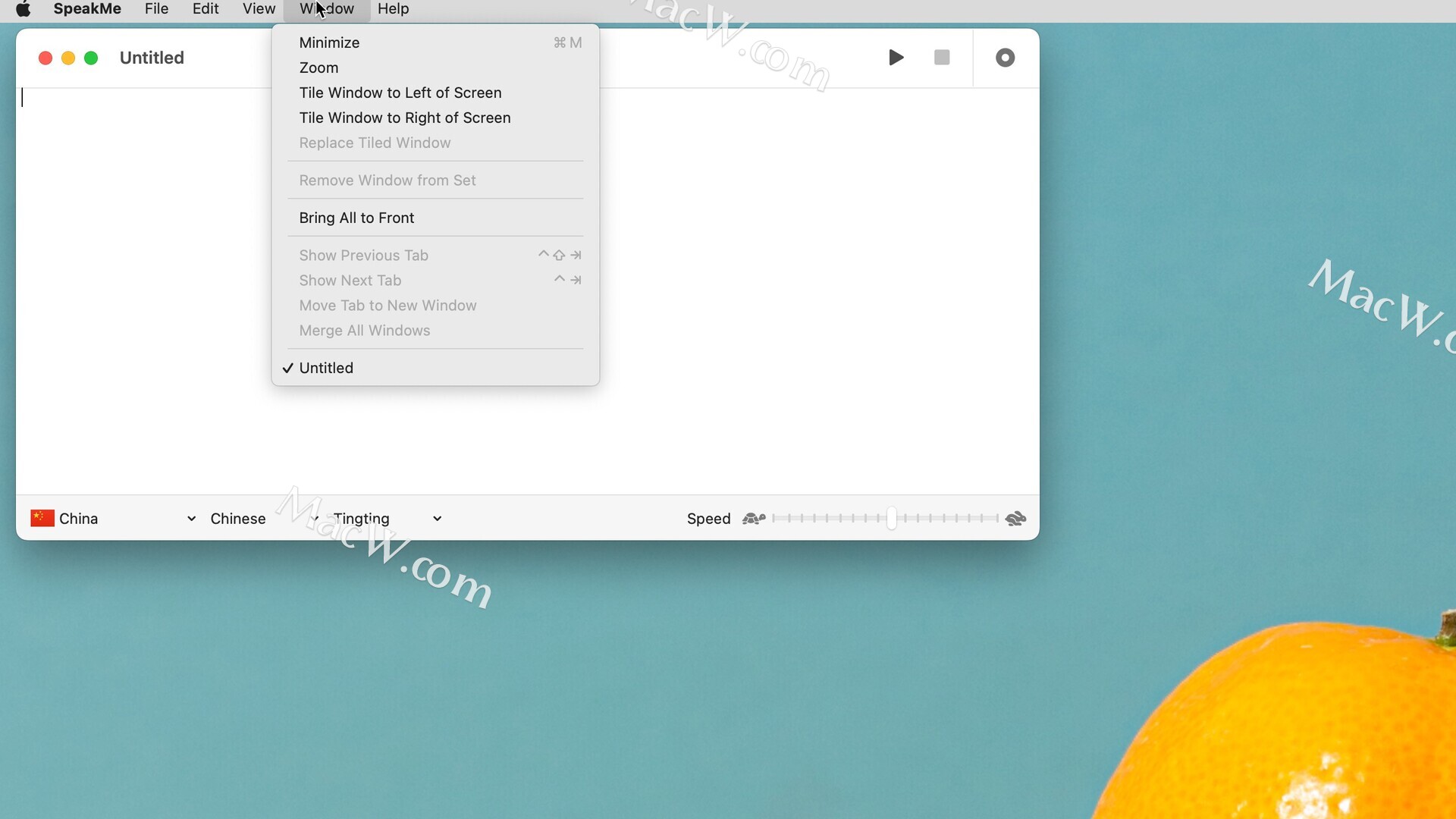Open the China country dropdown
Viewport: 1456px width, 819px height.
point(114,519)
